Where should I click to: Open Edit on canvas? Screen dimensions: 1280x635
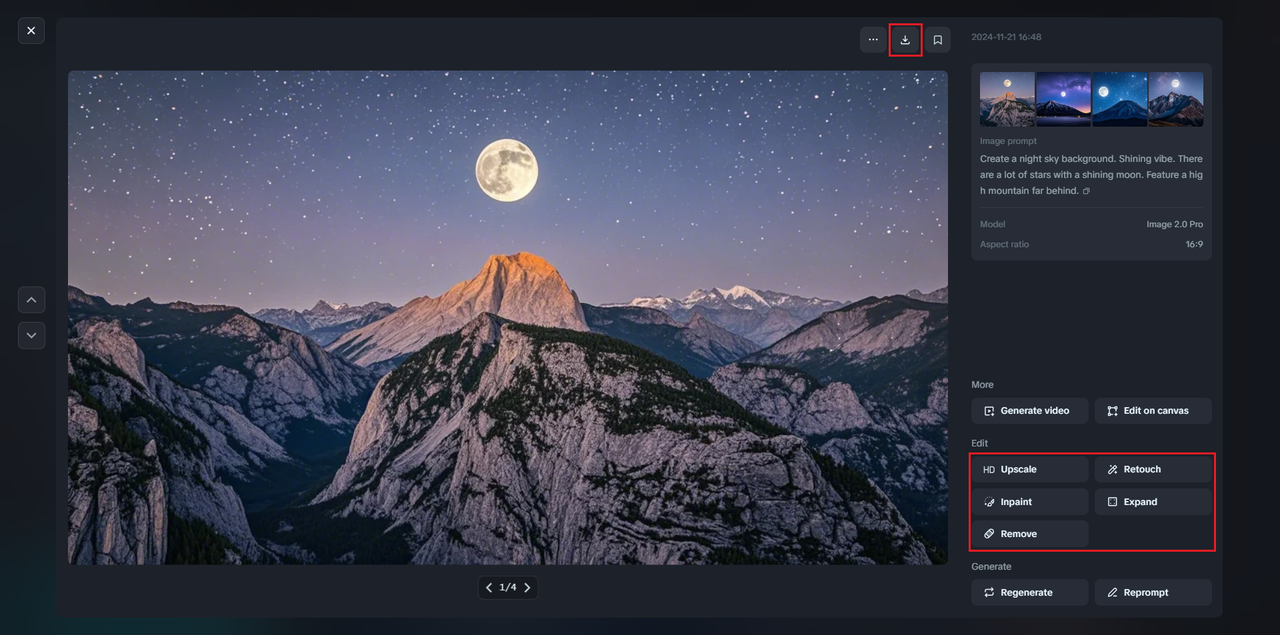[1153, 411]
